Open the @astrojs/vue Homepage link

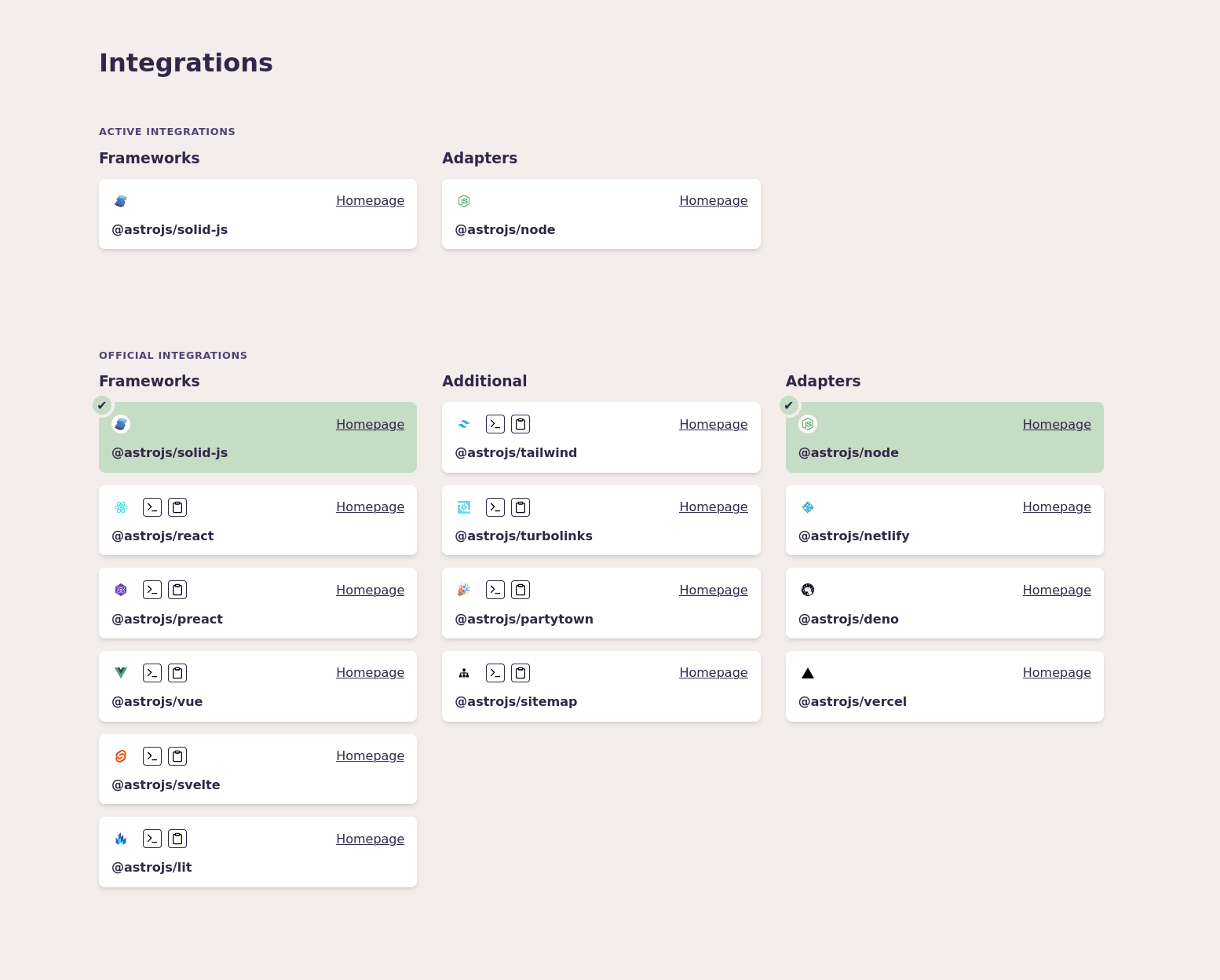pos(370,673)
